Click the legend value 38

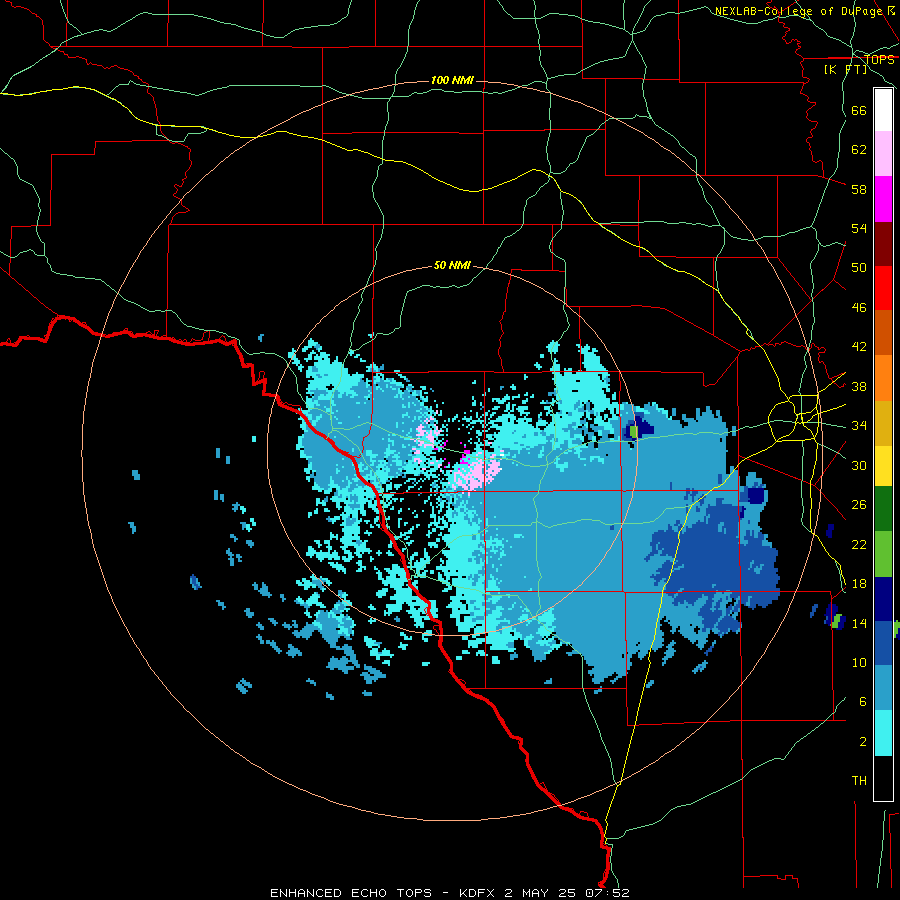[859, 386]
